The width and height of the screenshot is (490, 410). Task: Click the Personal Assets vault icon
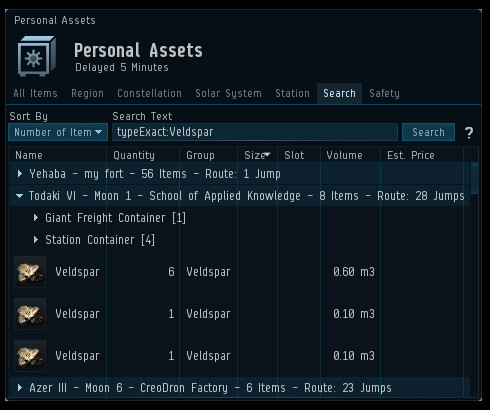pyautogui.click(x=37, y=56)
